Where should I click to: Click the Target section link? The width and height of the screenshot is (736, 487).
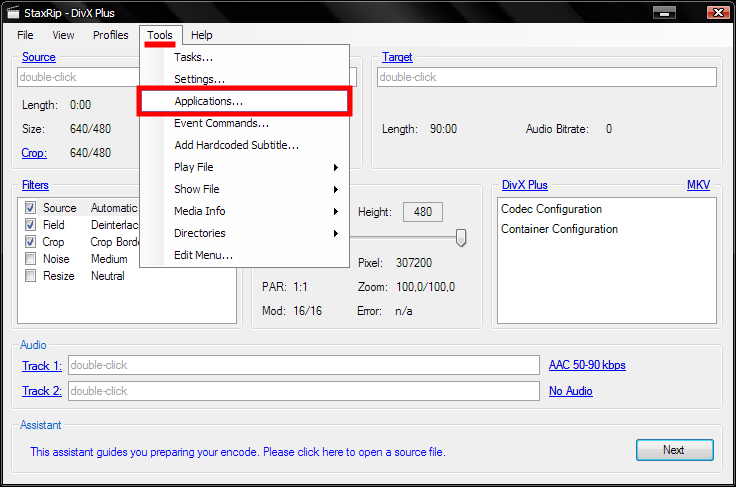pyautogui.click(x=397, y=57)
